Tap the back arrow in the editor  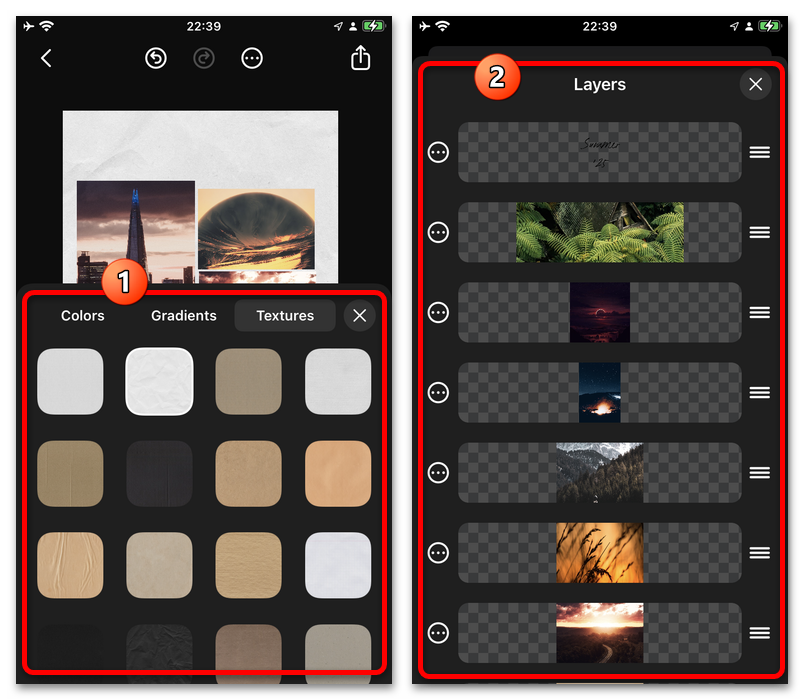pyautogui.click(x=46, y=59)
